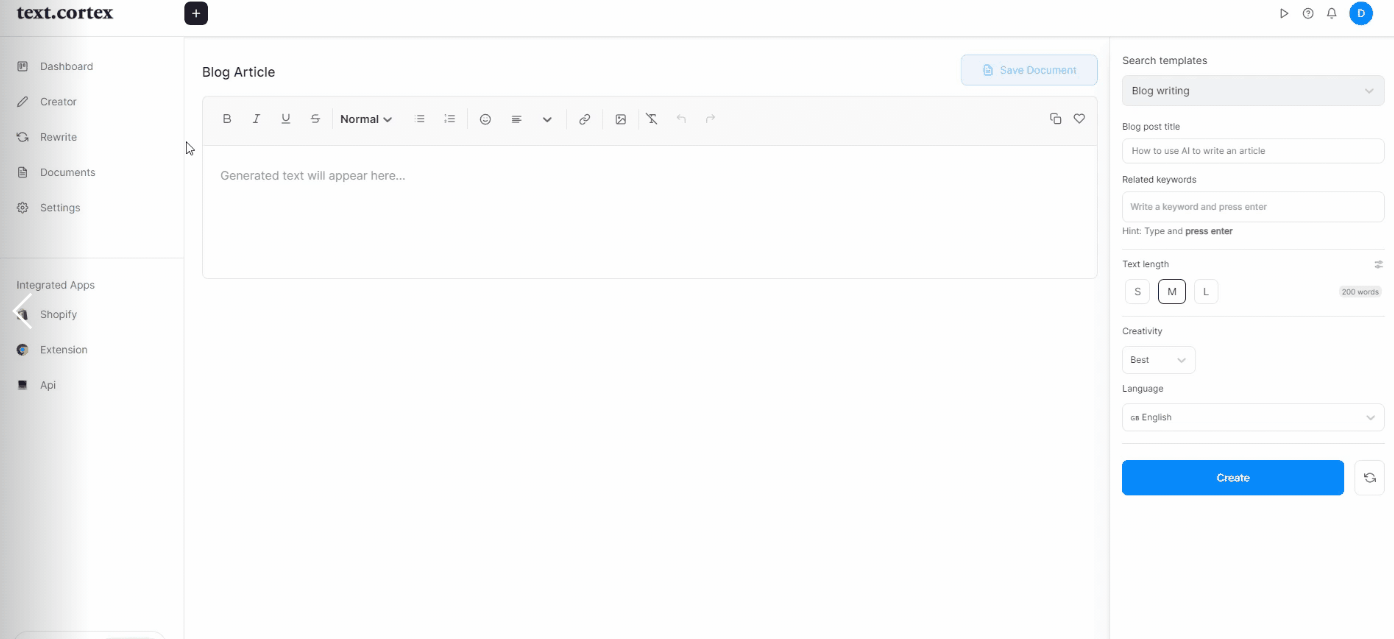Open the Normal text style dropdown
1394x639 pixels.
pyautogui.click(x=366, y=119)
